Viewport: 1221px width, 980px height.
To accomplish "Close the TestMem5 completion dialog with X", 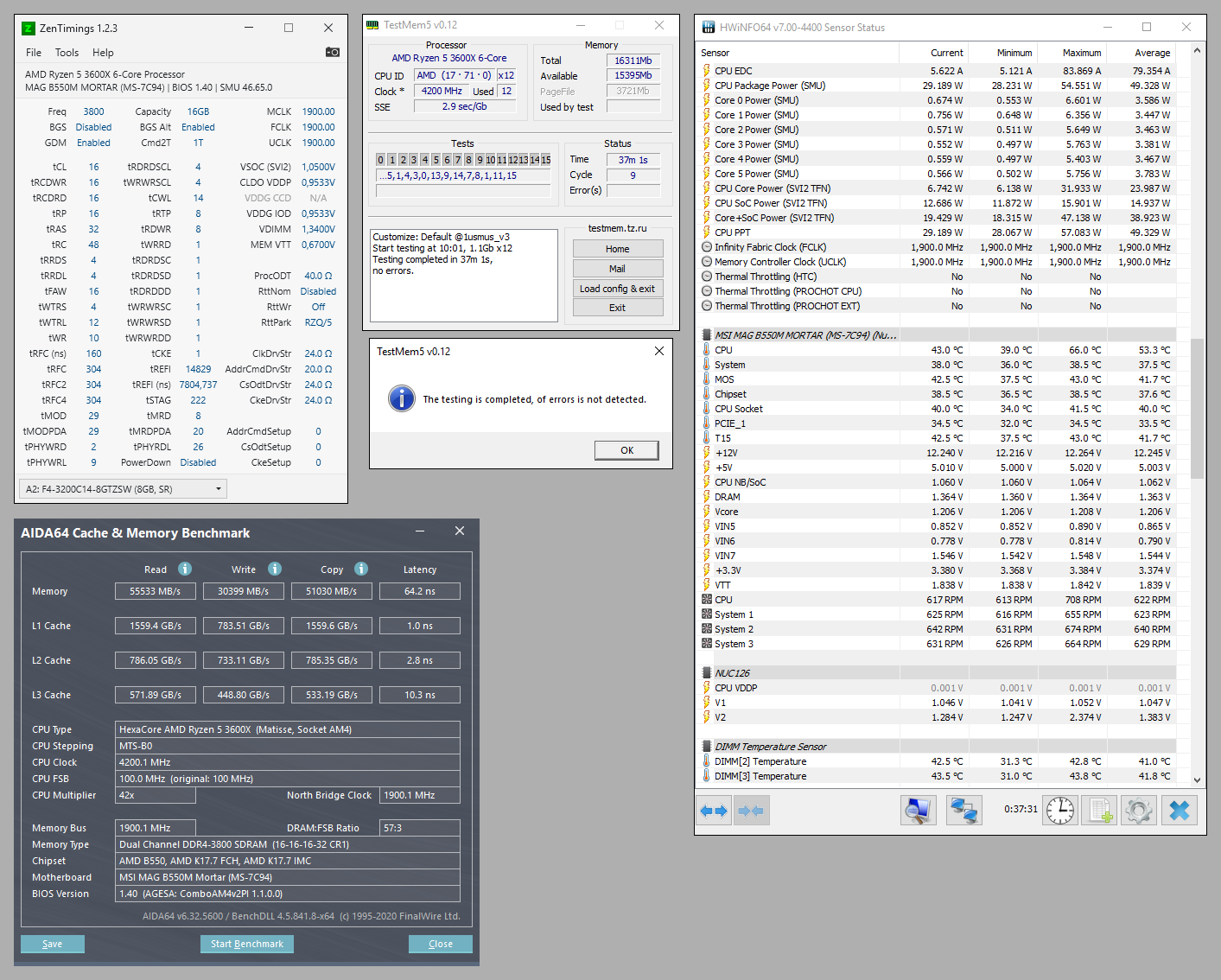I will pos(659,351).
